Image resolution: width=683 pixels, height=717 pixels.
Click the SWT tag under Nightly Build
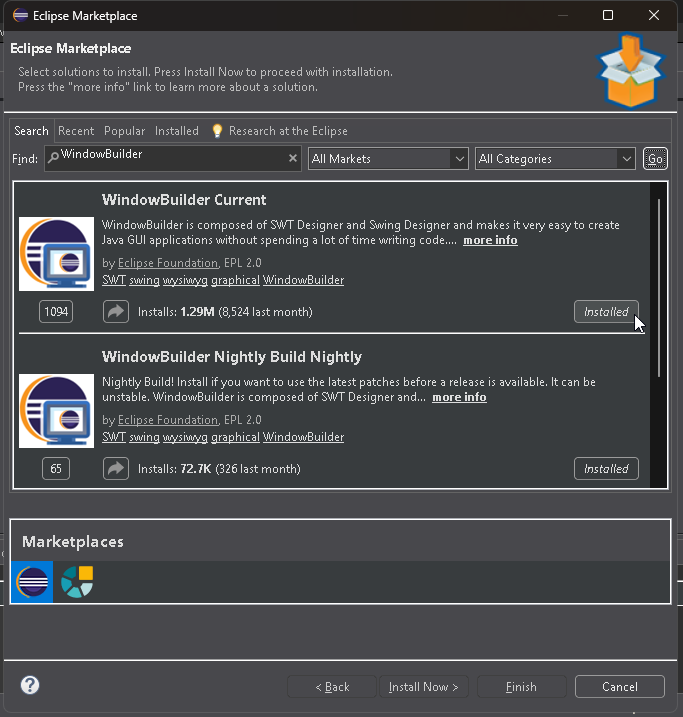pos(114,437)
